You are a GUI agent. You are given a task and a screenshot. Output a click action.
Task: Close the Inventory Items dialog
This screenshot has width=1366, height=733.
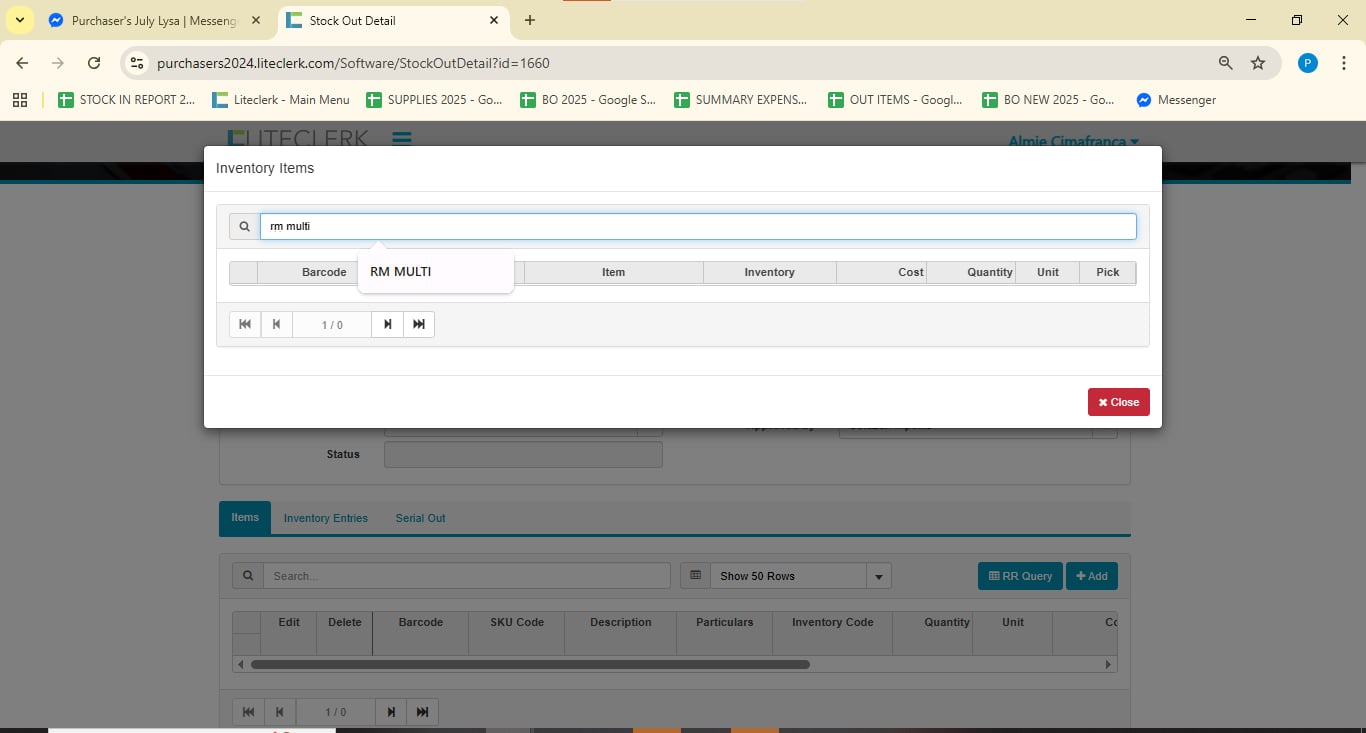[x=1118, y=402]
